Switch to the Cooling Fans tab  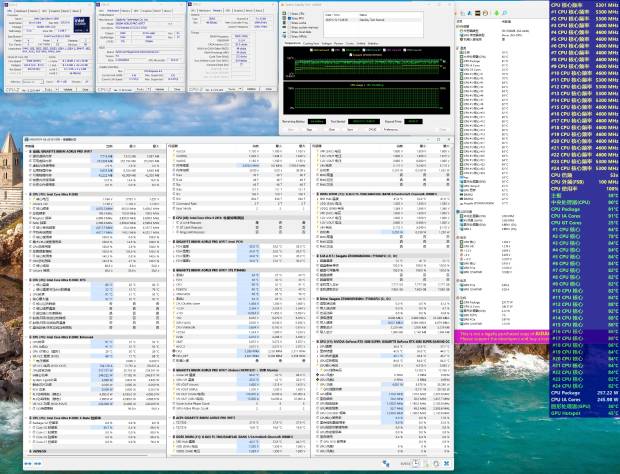311,43
